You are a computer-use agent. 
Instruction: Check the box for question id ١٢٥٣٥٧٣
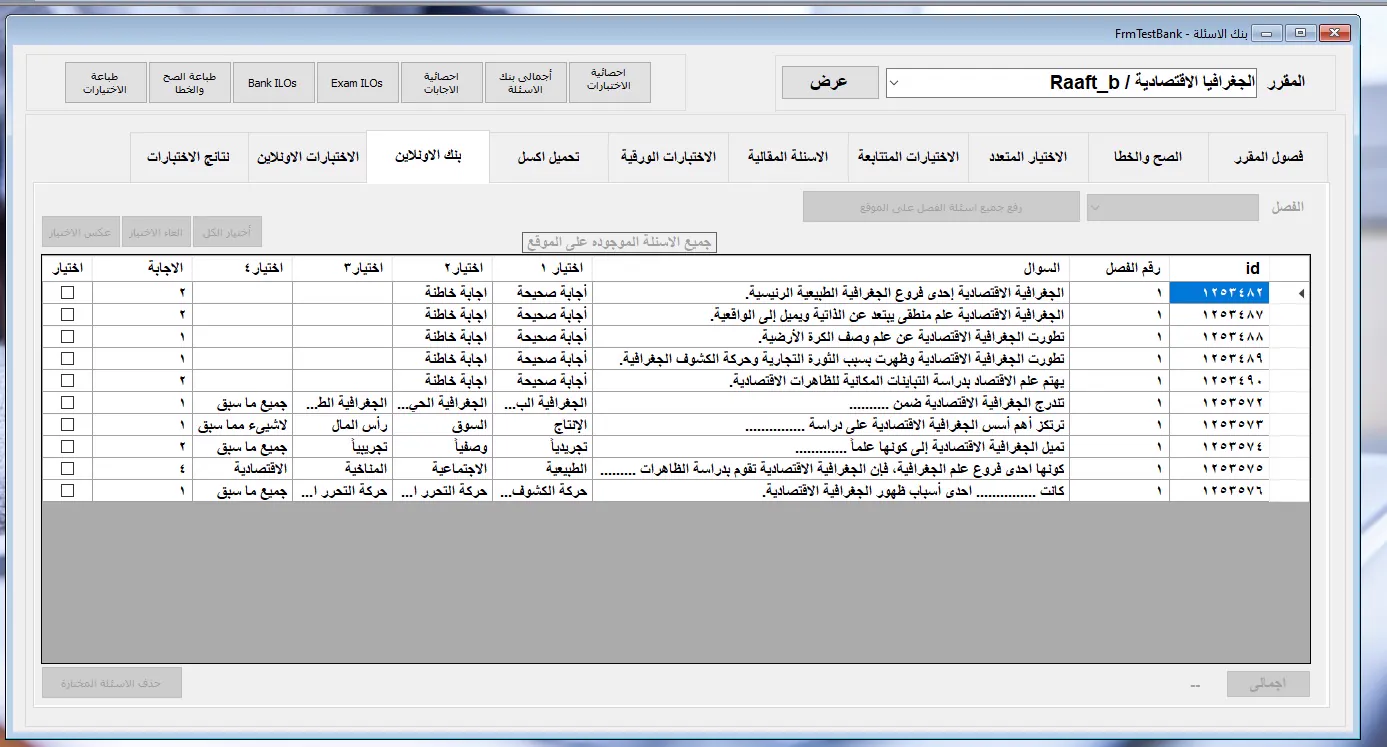click(67, 425)
